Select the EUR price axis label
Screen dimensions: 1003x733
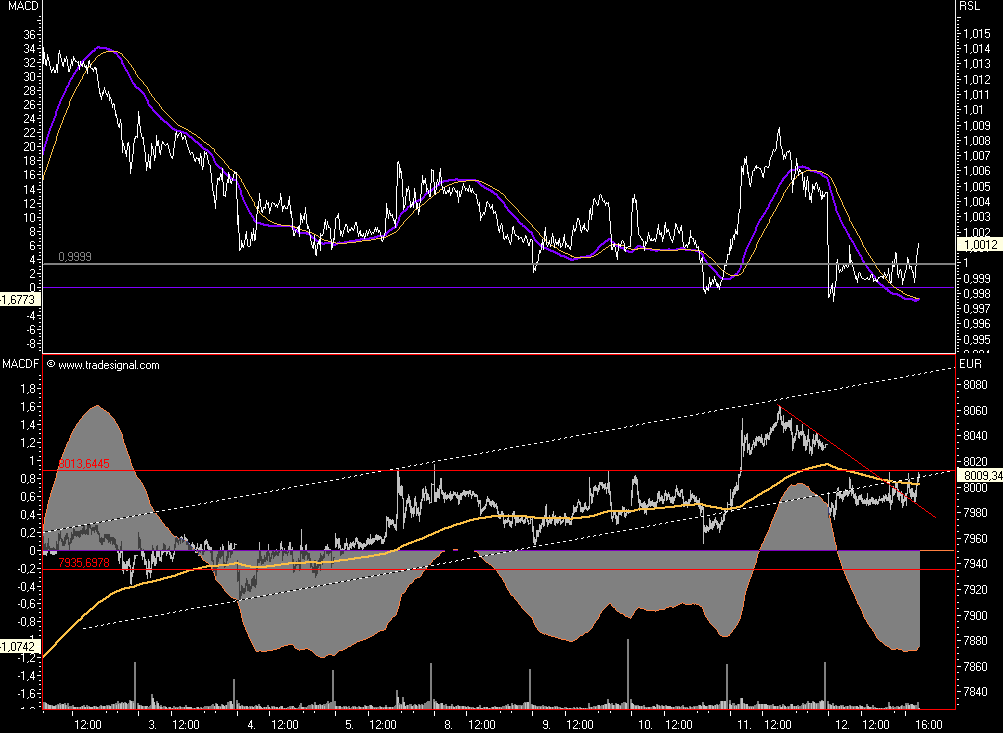(x=970, y=365)
